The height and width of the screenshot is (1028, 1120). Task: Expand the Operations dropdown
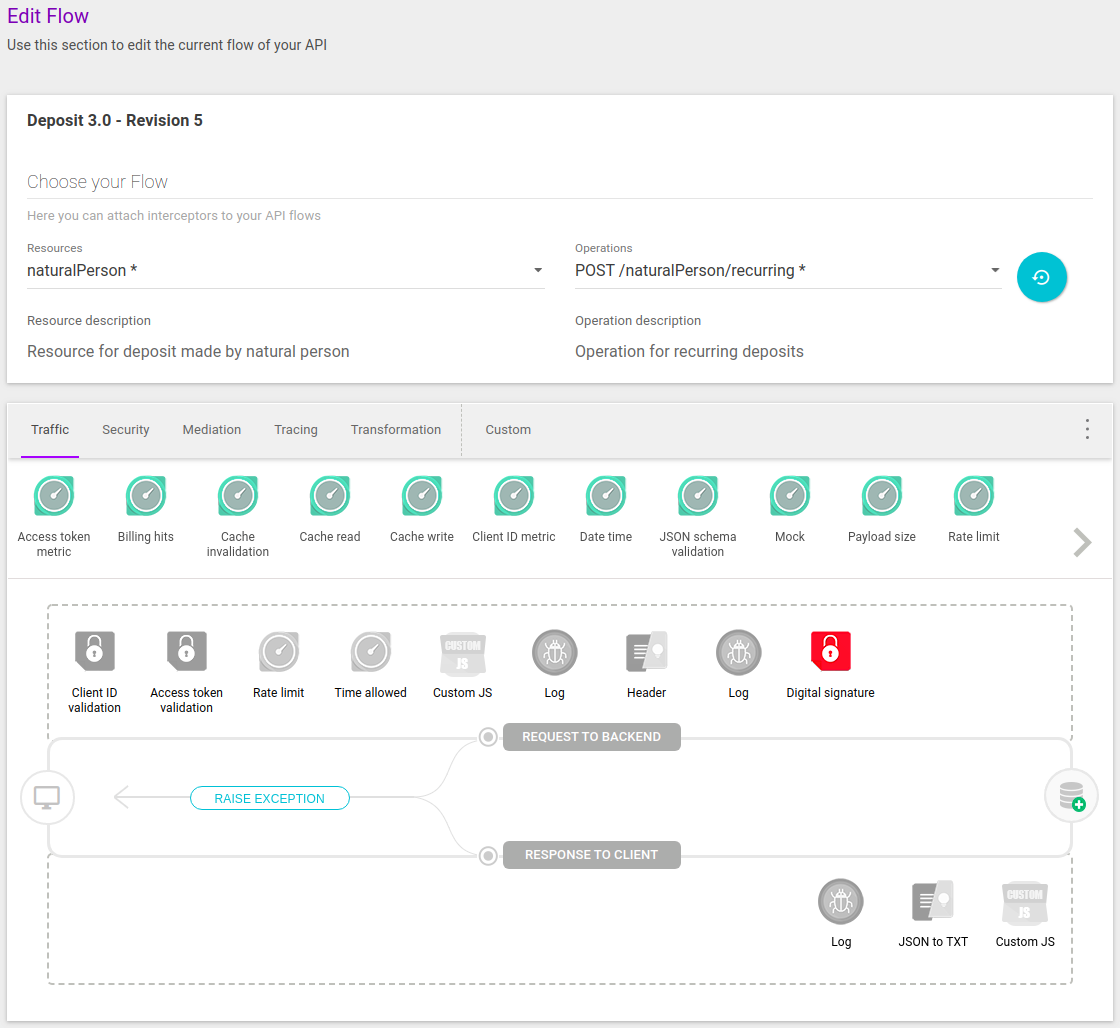788,270
